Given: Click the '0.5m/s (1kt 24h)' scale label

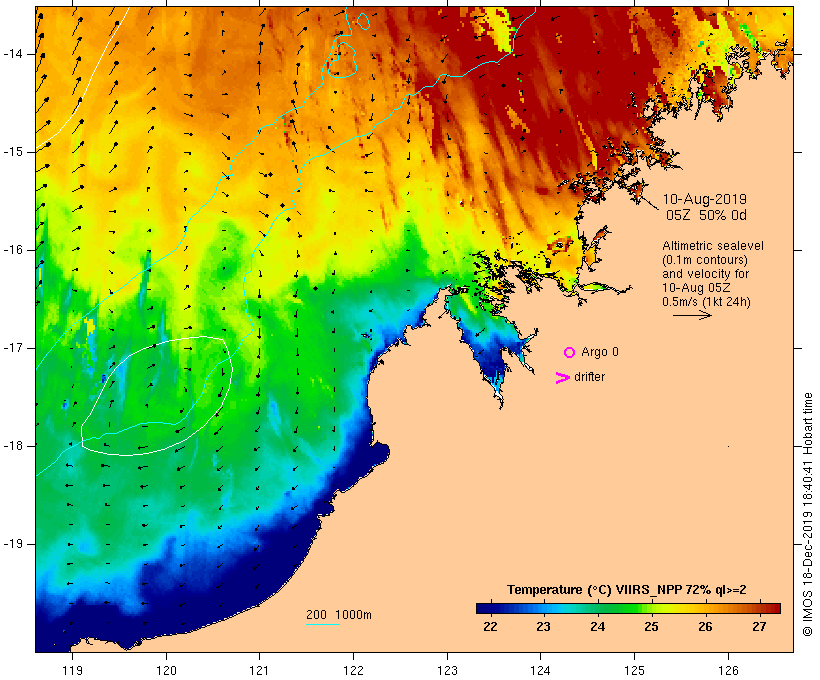Looking at the screenshot, I should (x=706, y=302).
